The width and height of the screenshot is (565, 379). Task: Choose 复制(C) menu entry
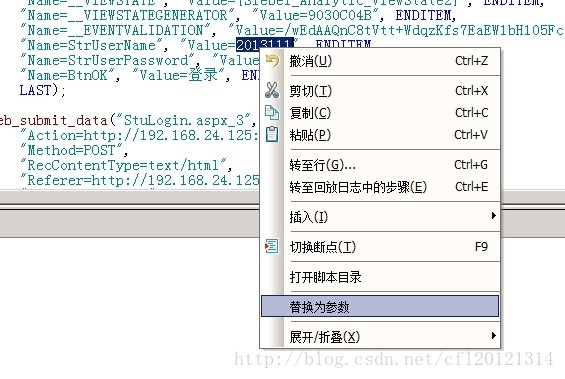click(380, 113)
